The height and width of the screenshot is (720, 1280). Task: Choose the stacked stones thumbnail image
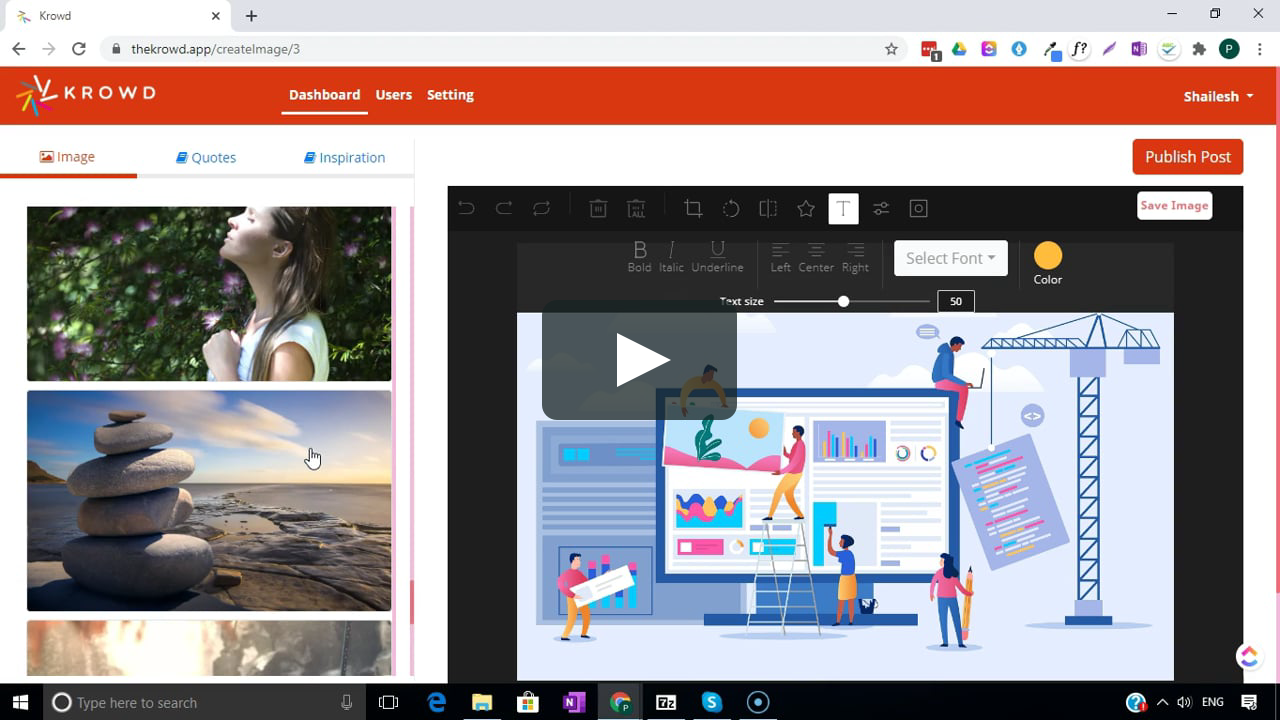pos(209,500)
